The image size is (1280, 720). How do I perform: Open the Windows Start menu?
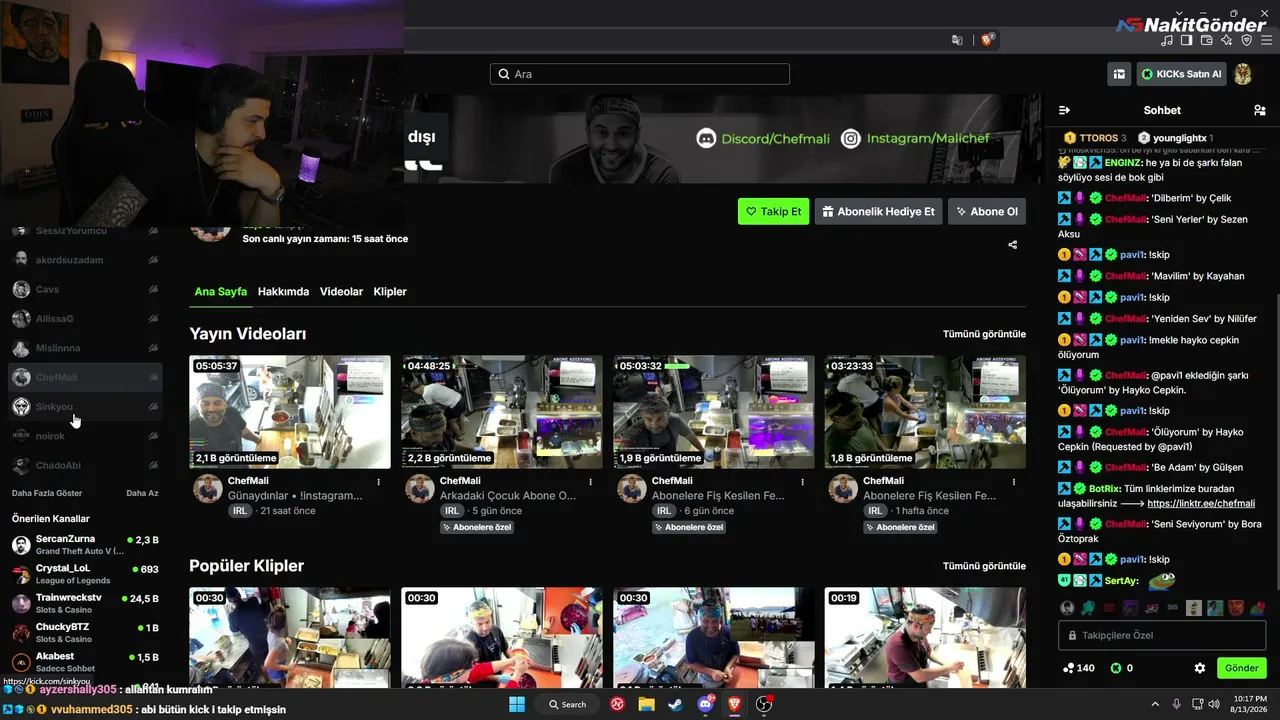517,704
